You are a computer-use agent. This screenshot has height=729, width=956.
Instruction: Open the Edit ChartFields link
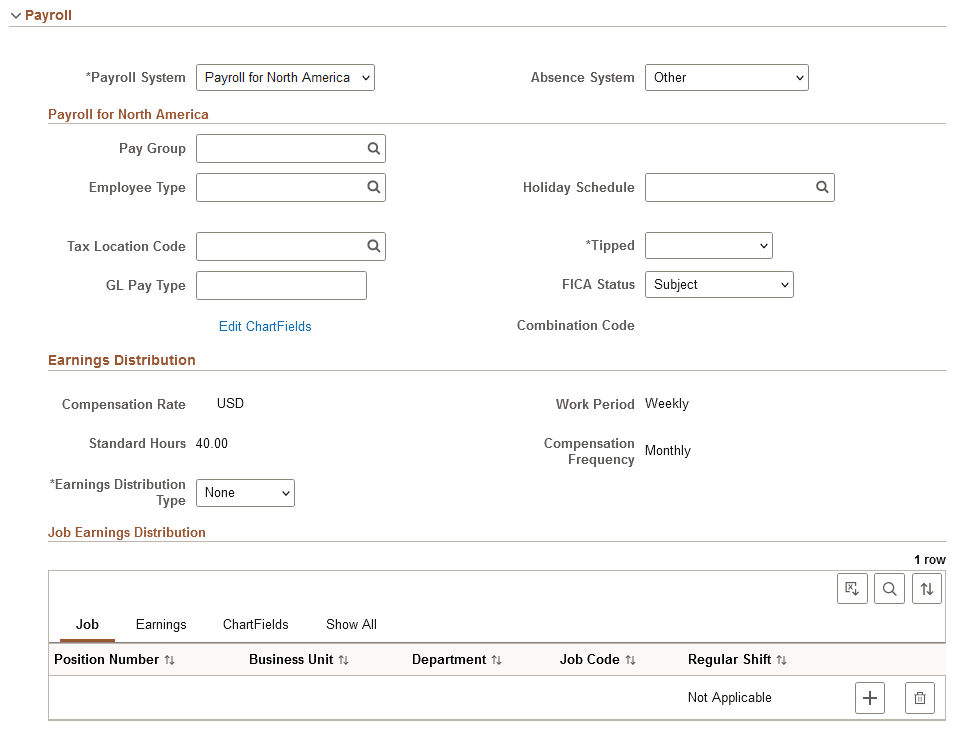pyautogui.click(x=264, y=326)
